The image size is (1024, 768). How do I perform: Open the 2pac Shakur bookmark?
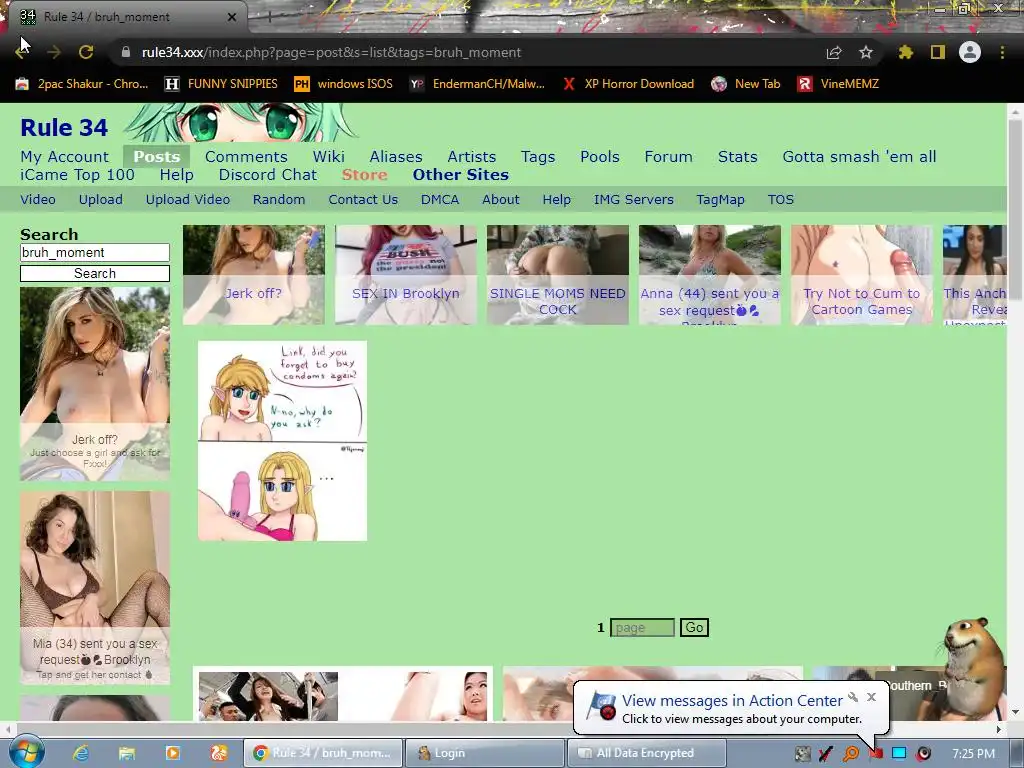82,84
